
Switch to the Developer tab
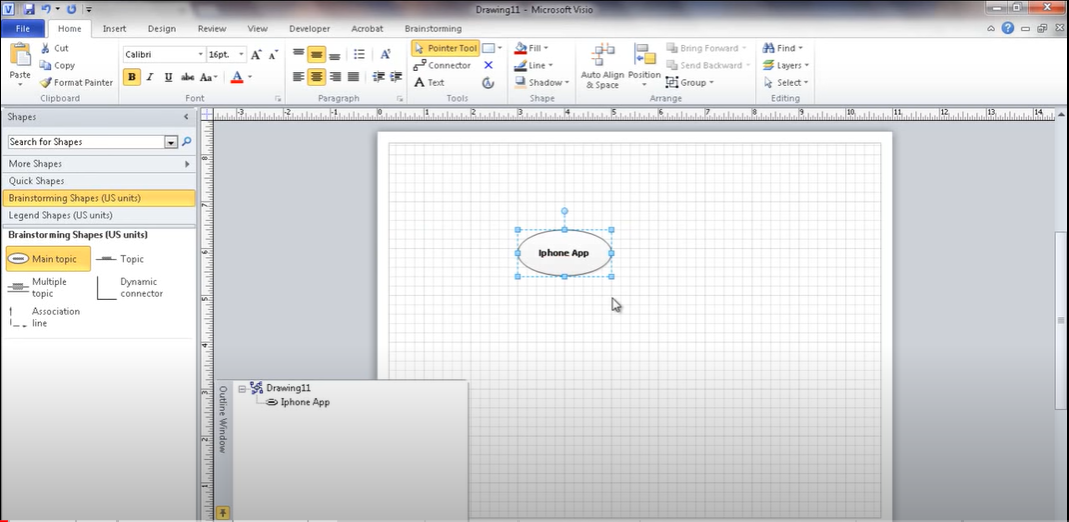[310, 29]
